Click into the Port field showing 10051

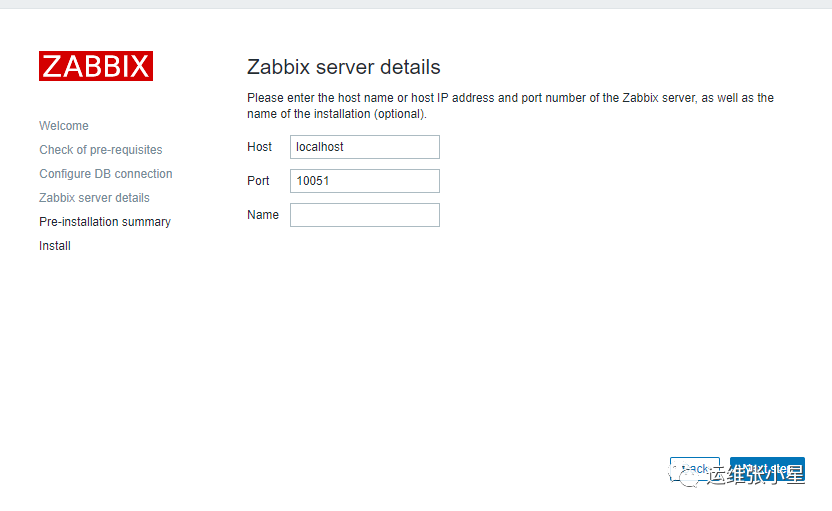[x=365, y=181]
